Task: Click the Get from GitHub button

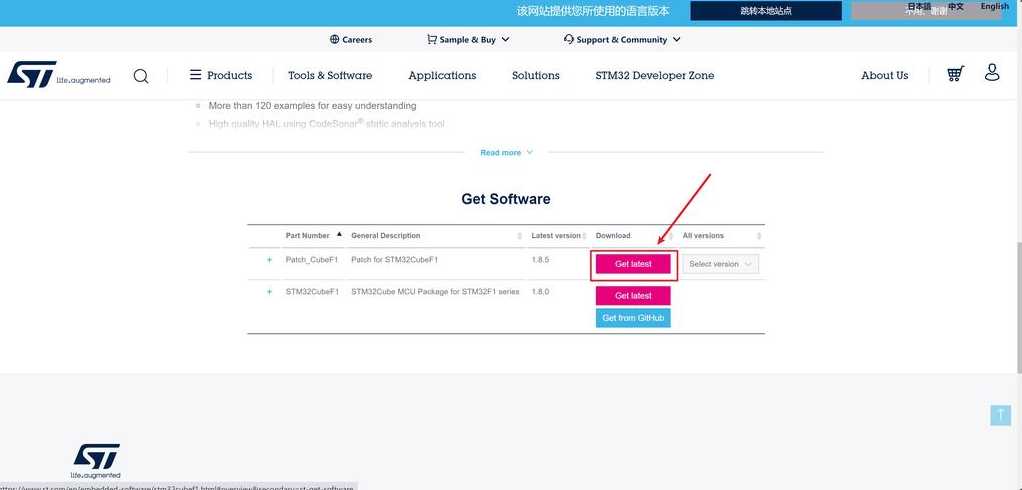Action: click(x=633, y=318)
